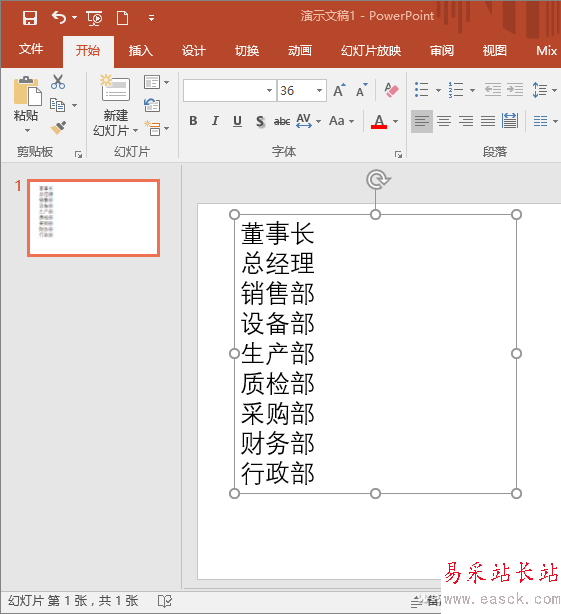Reset the slide layout icon
The image size is (561, 614).
pyautogui.click(x=152, y=105)
